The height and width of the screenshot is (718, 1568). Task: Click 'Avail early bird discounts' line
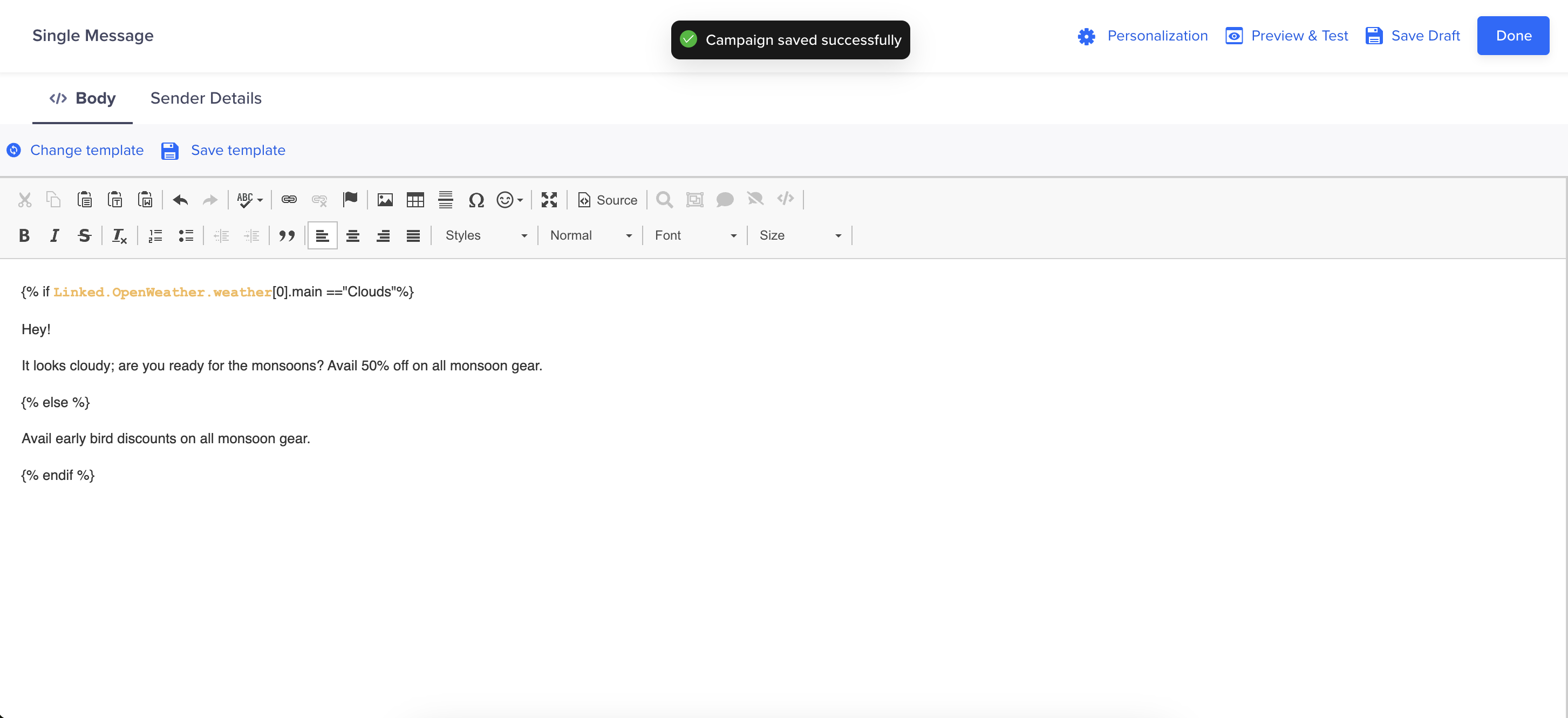click(x=166, y=438)
